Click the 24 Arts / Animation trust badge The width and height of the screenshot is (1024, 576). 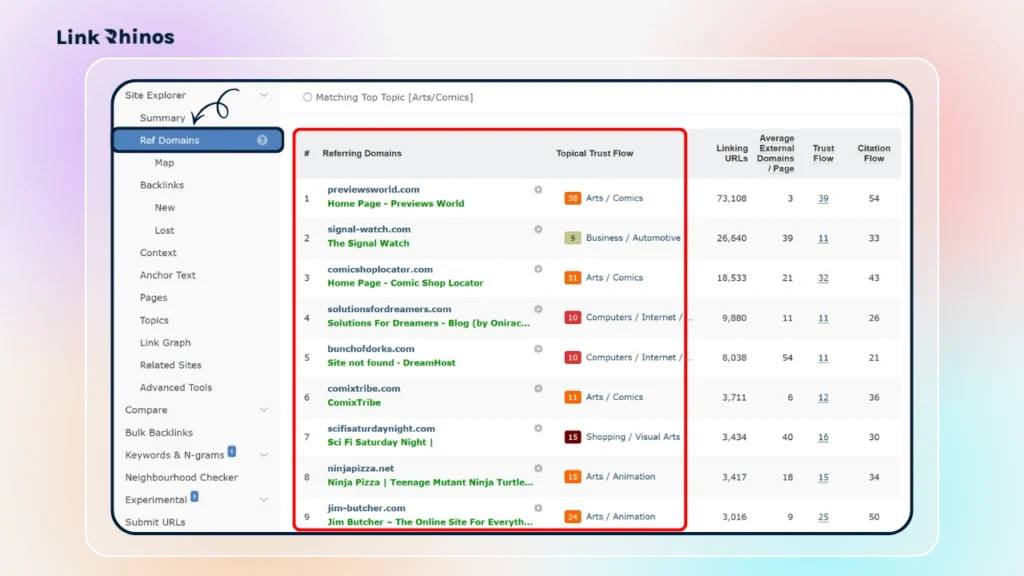[x=572, y=517]
